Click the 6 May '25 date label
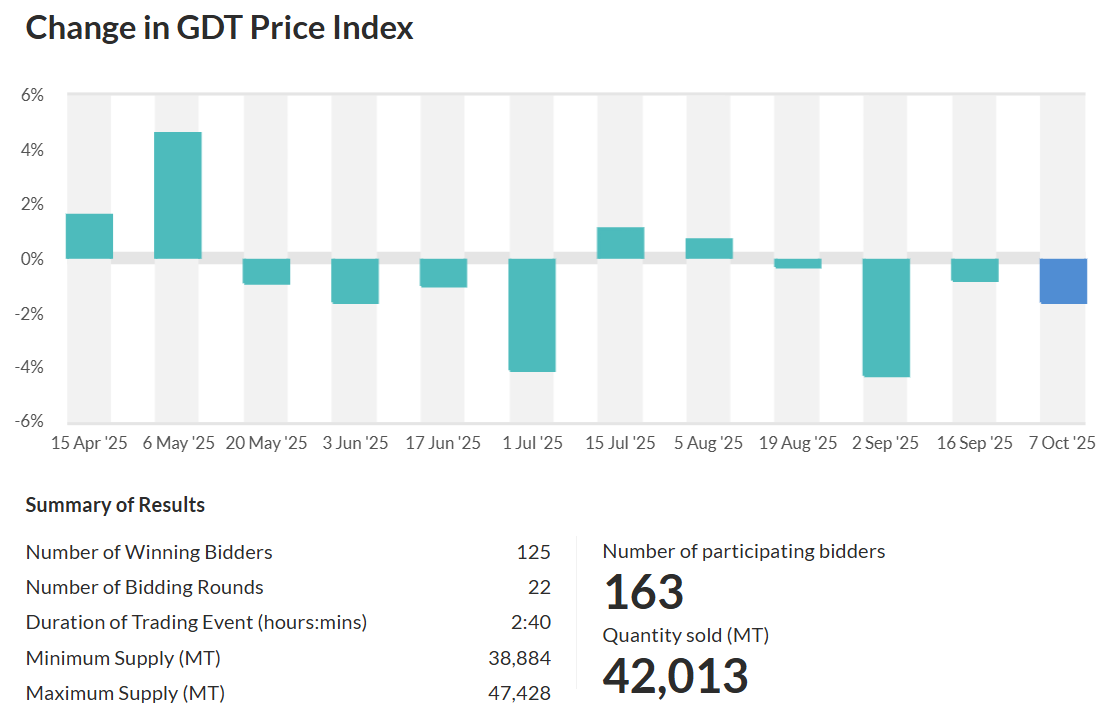 (178, 443)
